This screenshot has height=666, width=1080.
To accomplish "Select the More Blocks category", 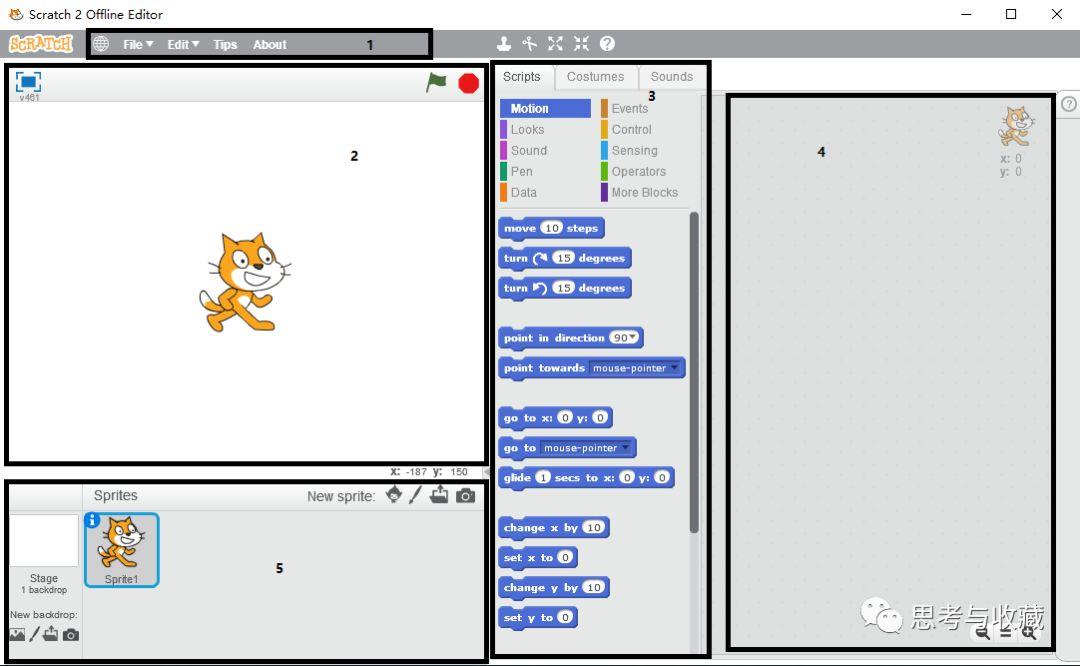I will (x=644, y=192).
